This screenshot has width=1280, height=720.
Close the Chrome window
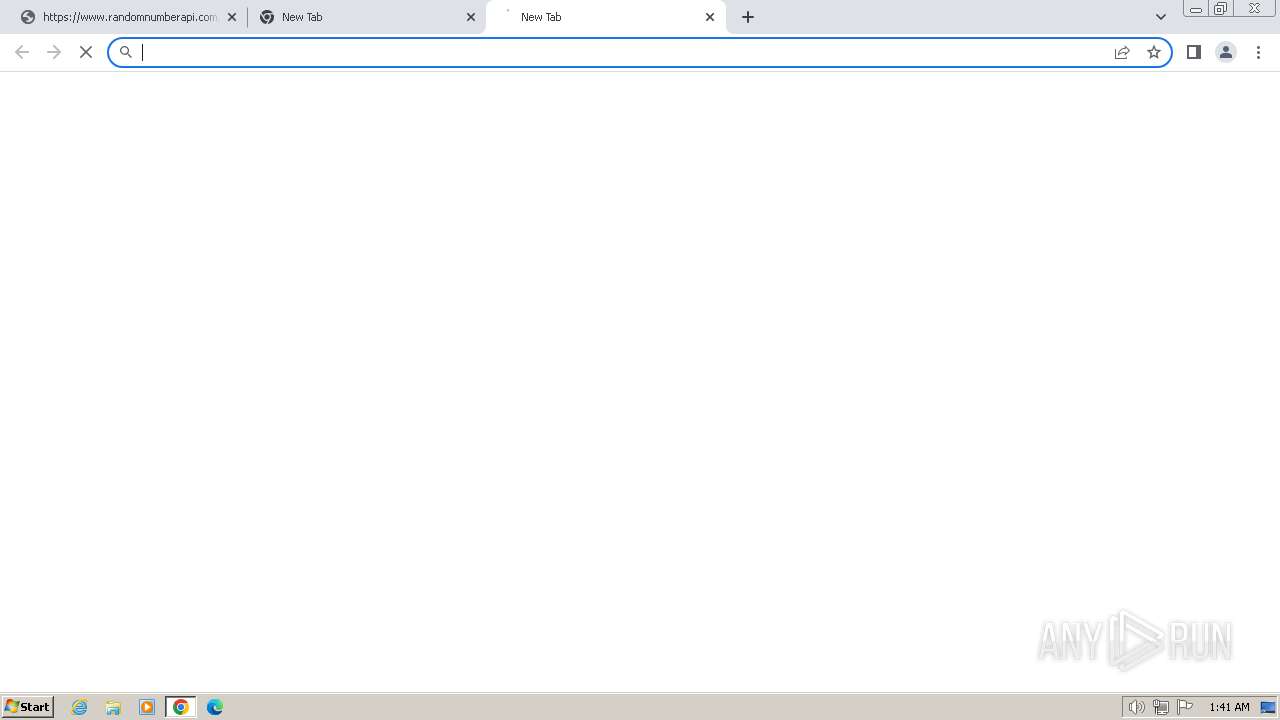coord(1254,9)
